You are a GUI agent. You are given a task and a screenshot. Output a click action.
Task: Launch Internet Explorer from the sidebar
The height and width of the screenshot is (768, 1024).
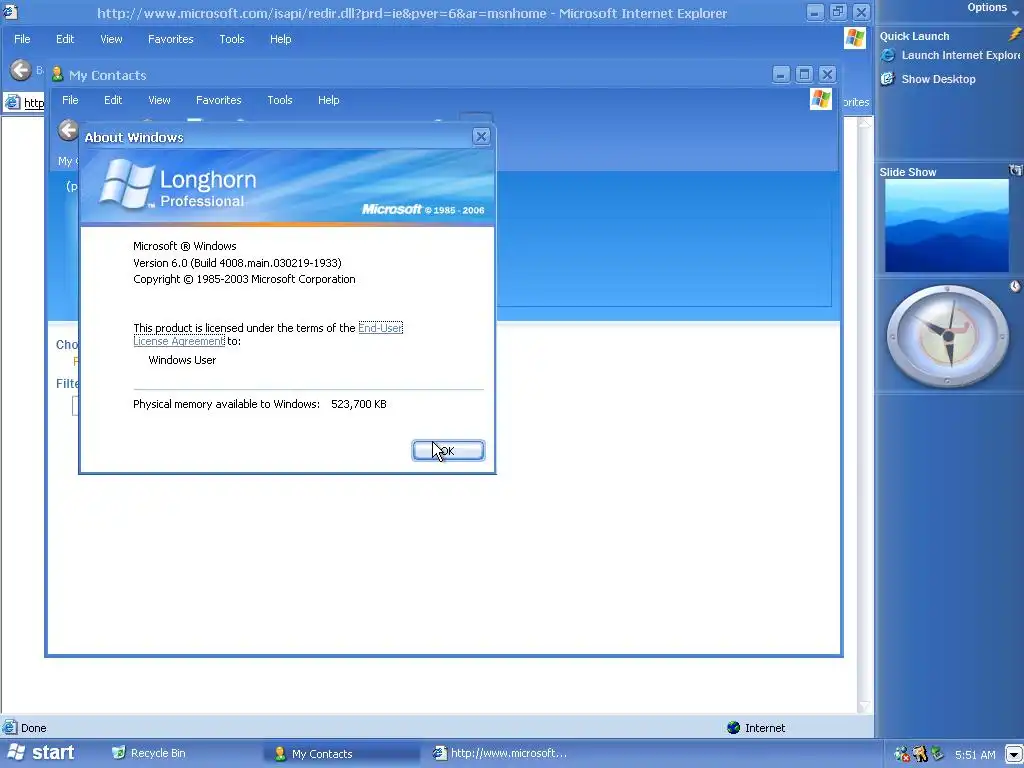[951, 56]
